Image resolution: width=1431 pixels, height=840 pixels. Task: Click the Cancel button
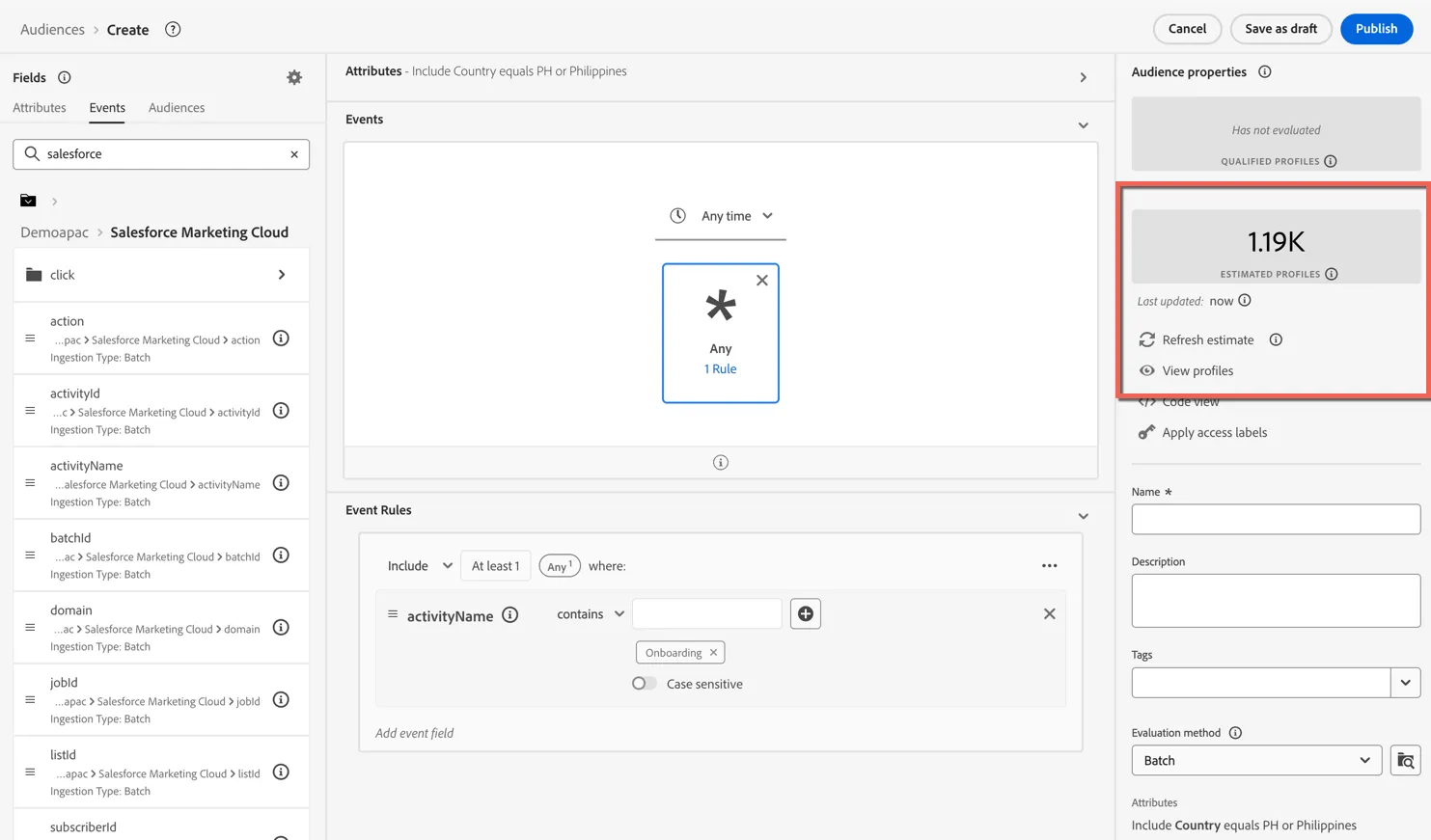coord(1187,29)
